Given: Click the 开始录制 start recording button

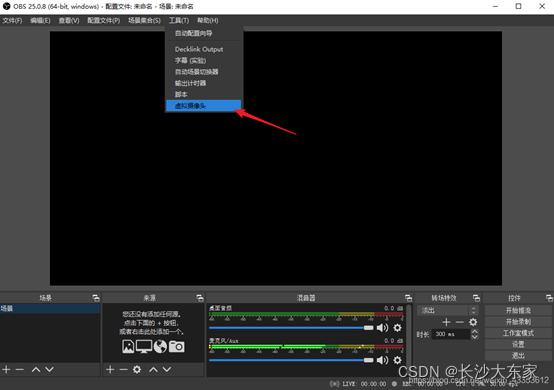Looking at the screenshot, I should [x=518, y=322].
